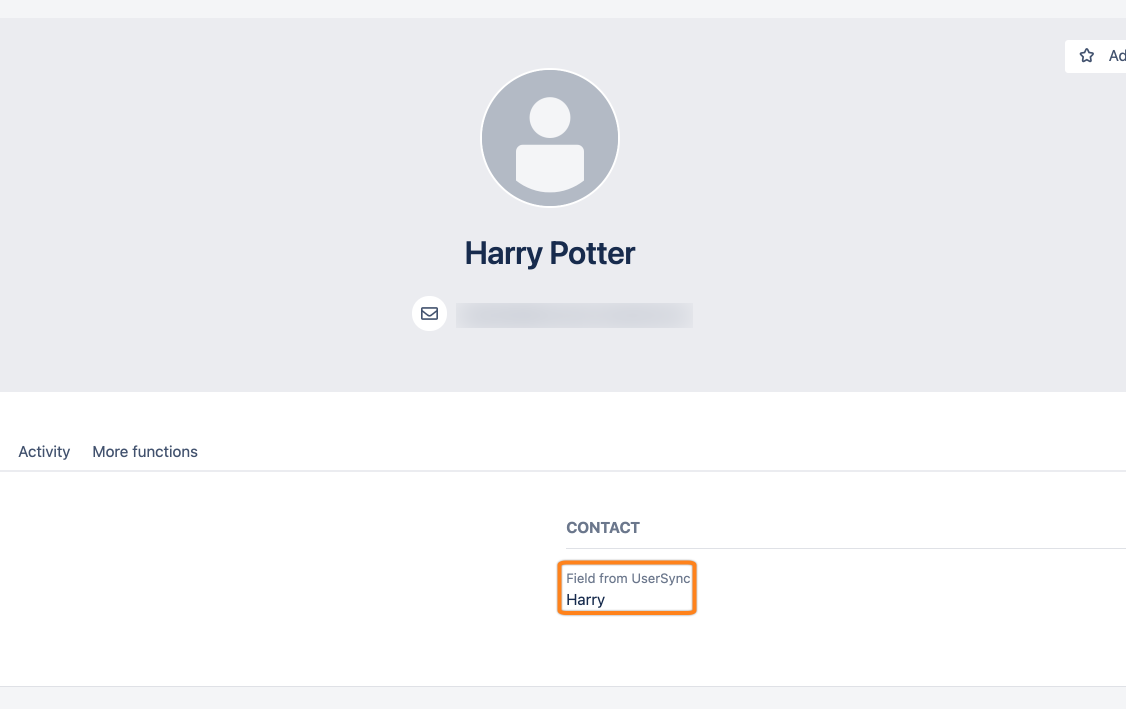This screenshot has width=1126, height=709.
Task: Click the Harry field value
Action: 586,600
